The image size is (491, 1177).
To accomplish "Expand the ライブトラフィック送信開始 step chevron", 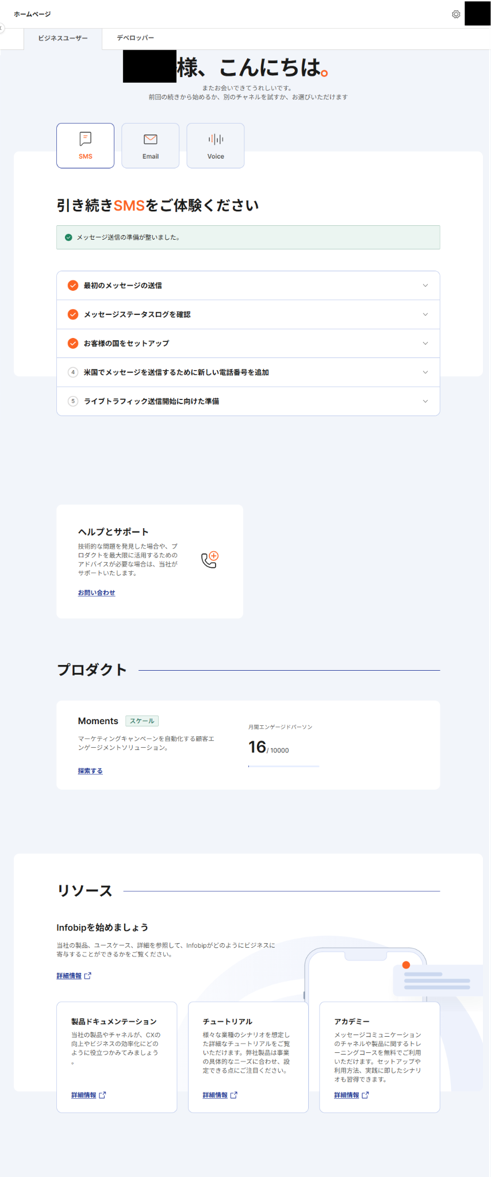I will coord(425,401).
